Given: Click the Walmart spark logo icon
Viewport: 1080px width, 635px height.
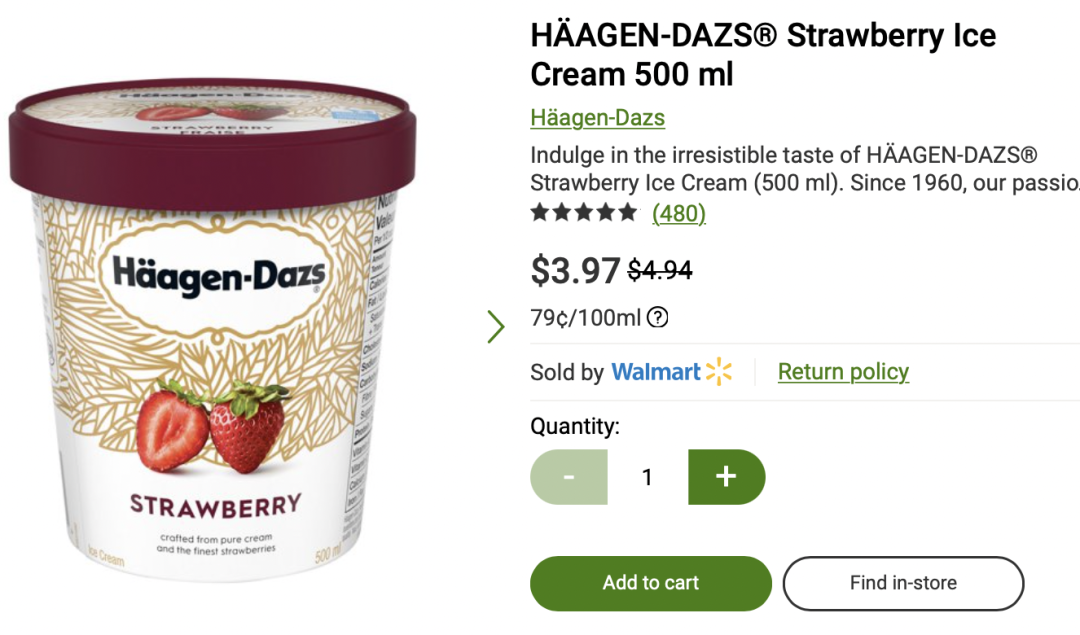Looking at the screenshot, I should [719, 372].
